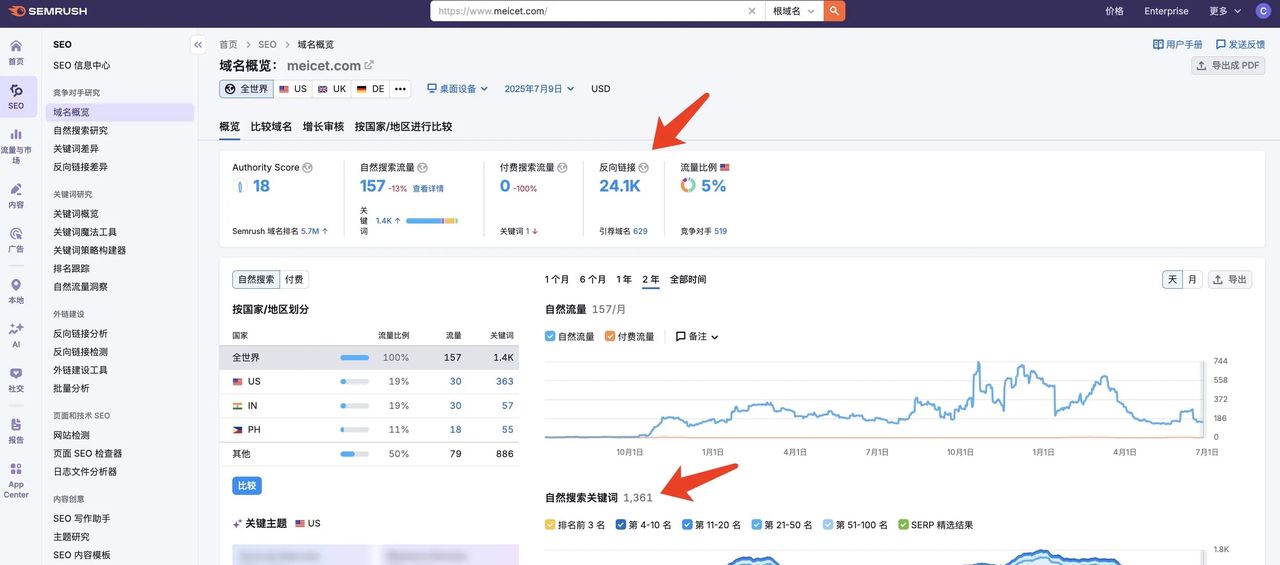Viewport: 1280px width, 565px height.
Task: Open the 首页 home sidebar icon
Action: pos(16,52)
